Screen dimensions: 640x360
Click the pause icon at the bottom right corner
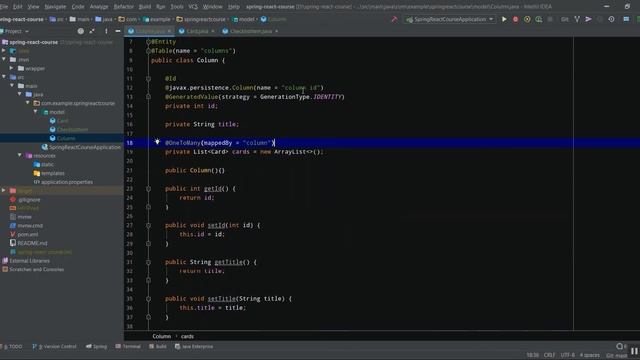coord(634,351)
